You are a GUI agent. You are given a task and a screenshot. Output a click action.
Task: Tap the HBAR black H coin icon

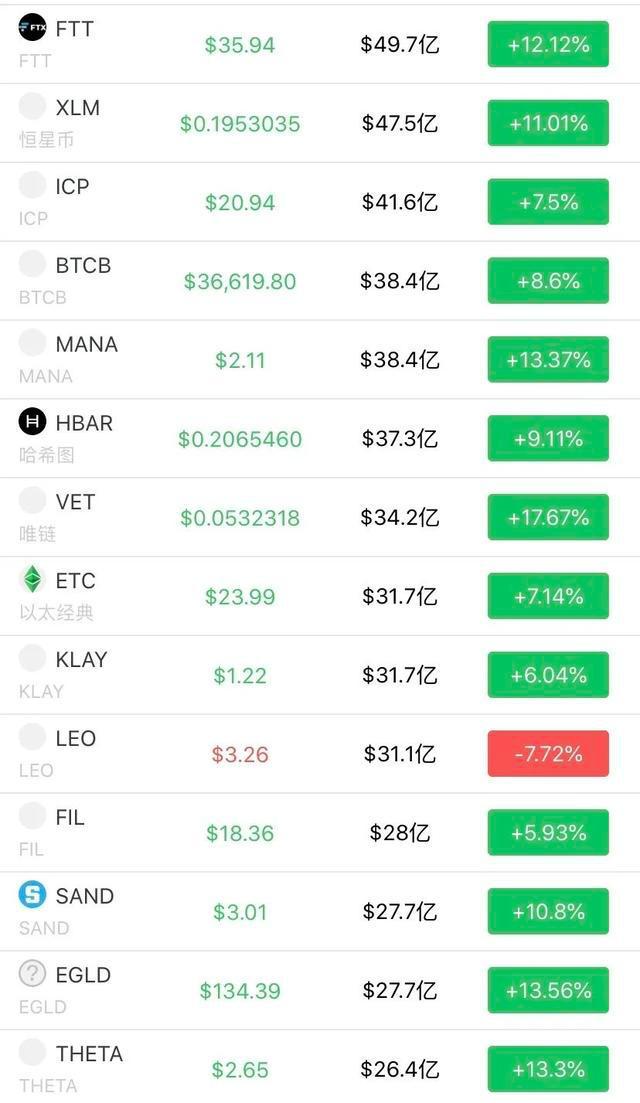[x=32, y=421]
